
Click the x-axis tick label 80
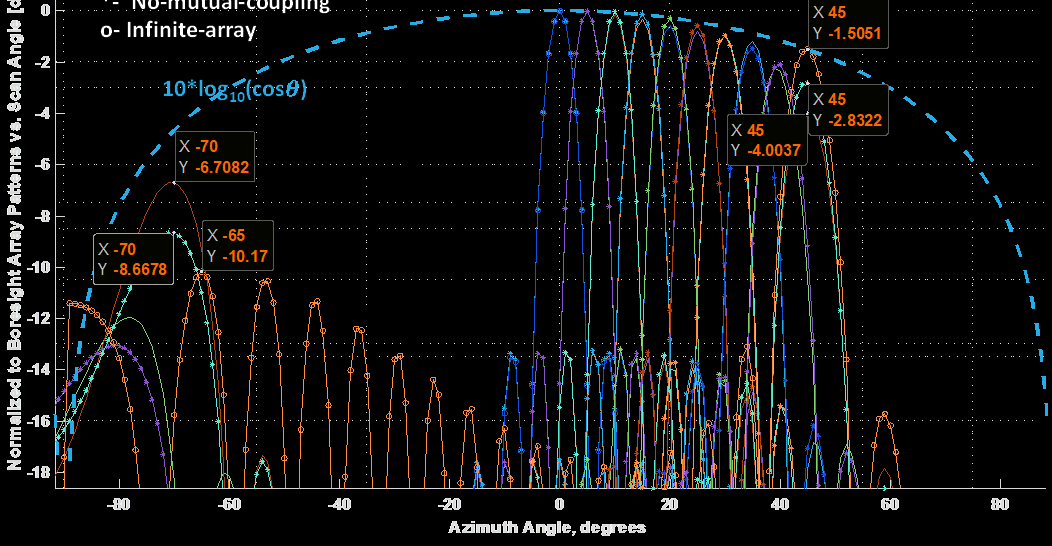coord(999,504)
